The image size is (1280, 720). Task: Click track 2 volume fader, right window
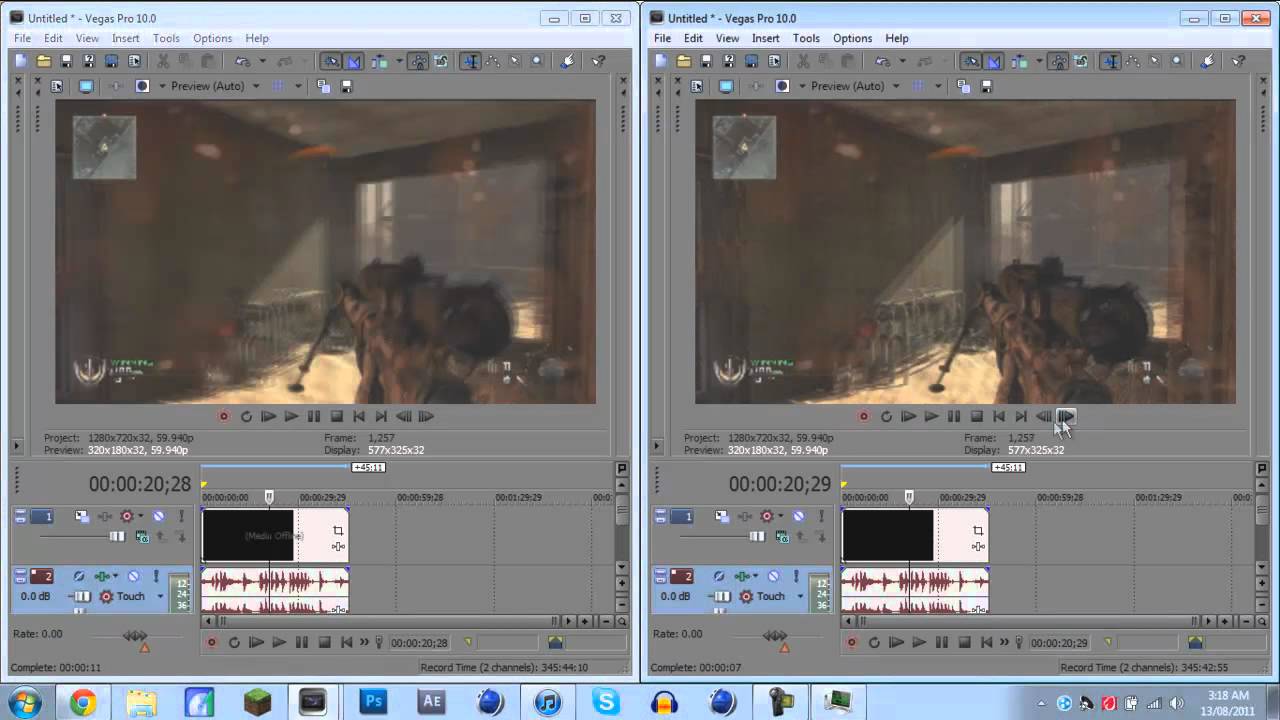point(721,597)
